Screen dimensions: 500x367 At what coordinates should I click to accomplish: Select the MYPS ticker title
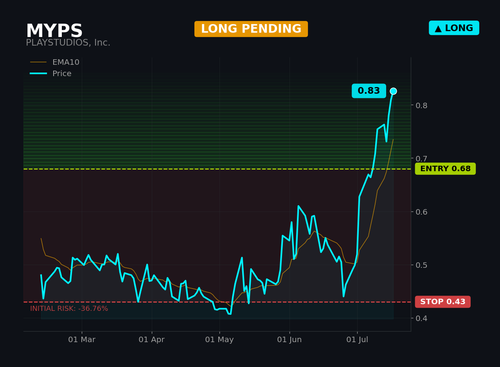tap(54, 31)
